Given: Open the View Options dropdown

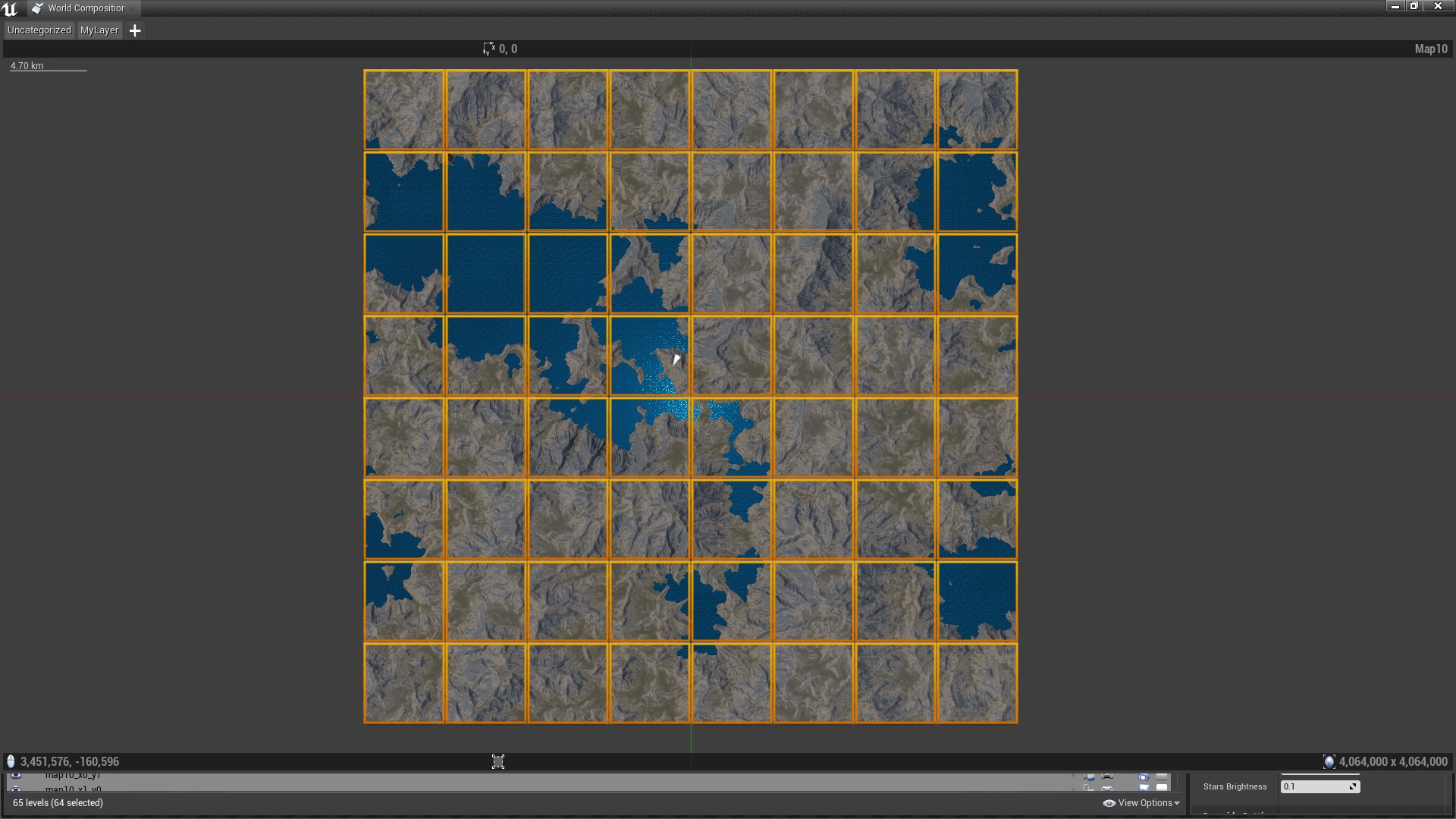Looking at the screenshot, I should [x=1145, y=802].
